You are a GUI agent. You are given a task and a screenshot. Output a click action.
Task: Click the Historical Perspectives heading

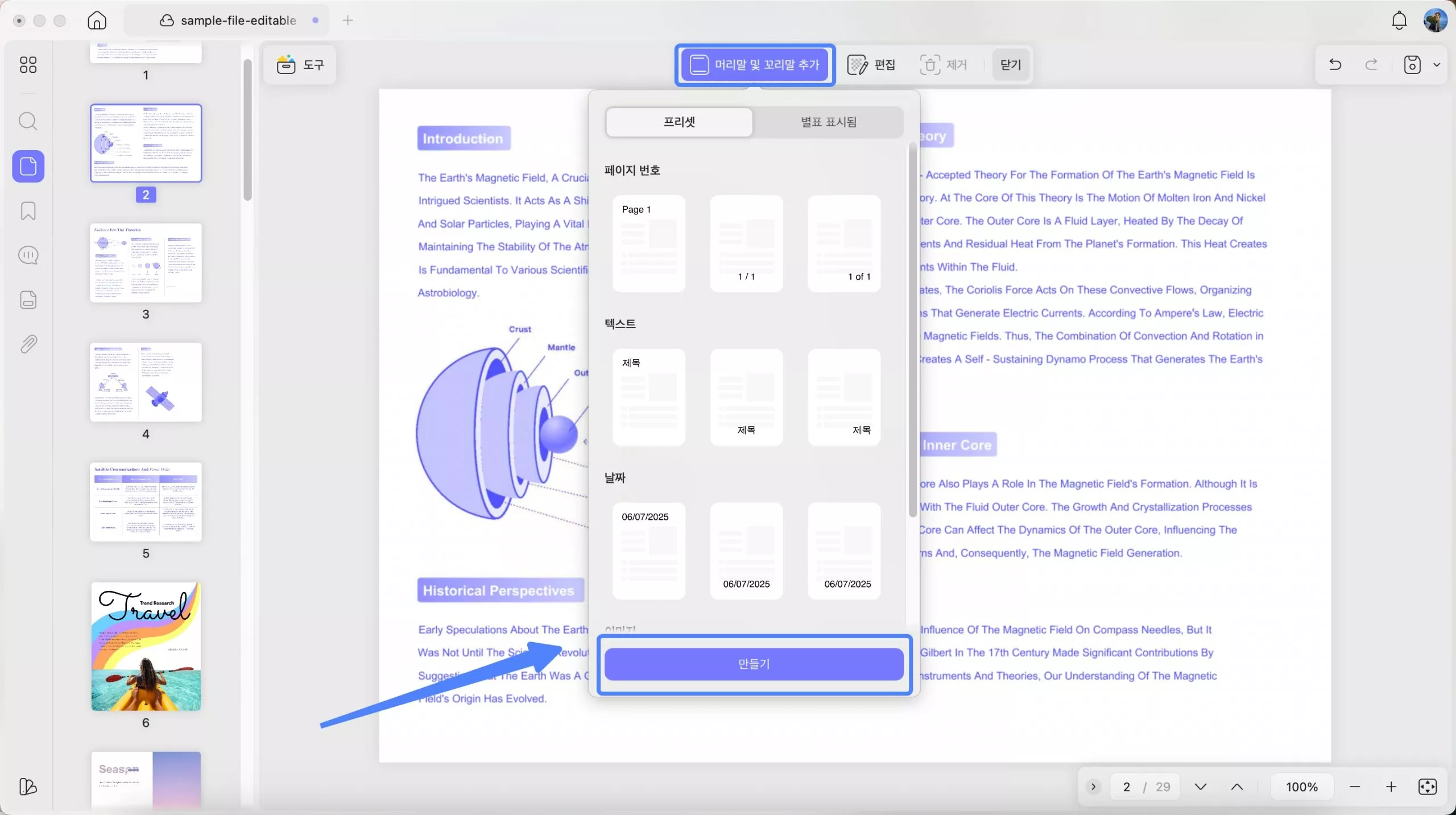(500, 590)
